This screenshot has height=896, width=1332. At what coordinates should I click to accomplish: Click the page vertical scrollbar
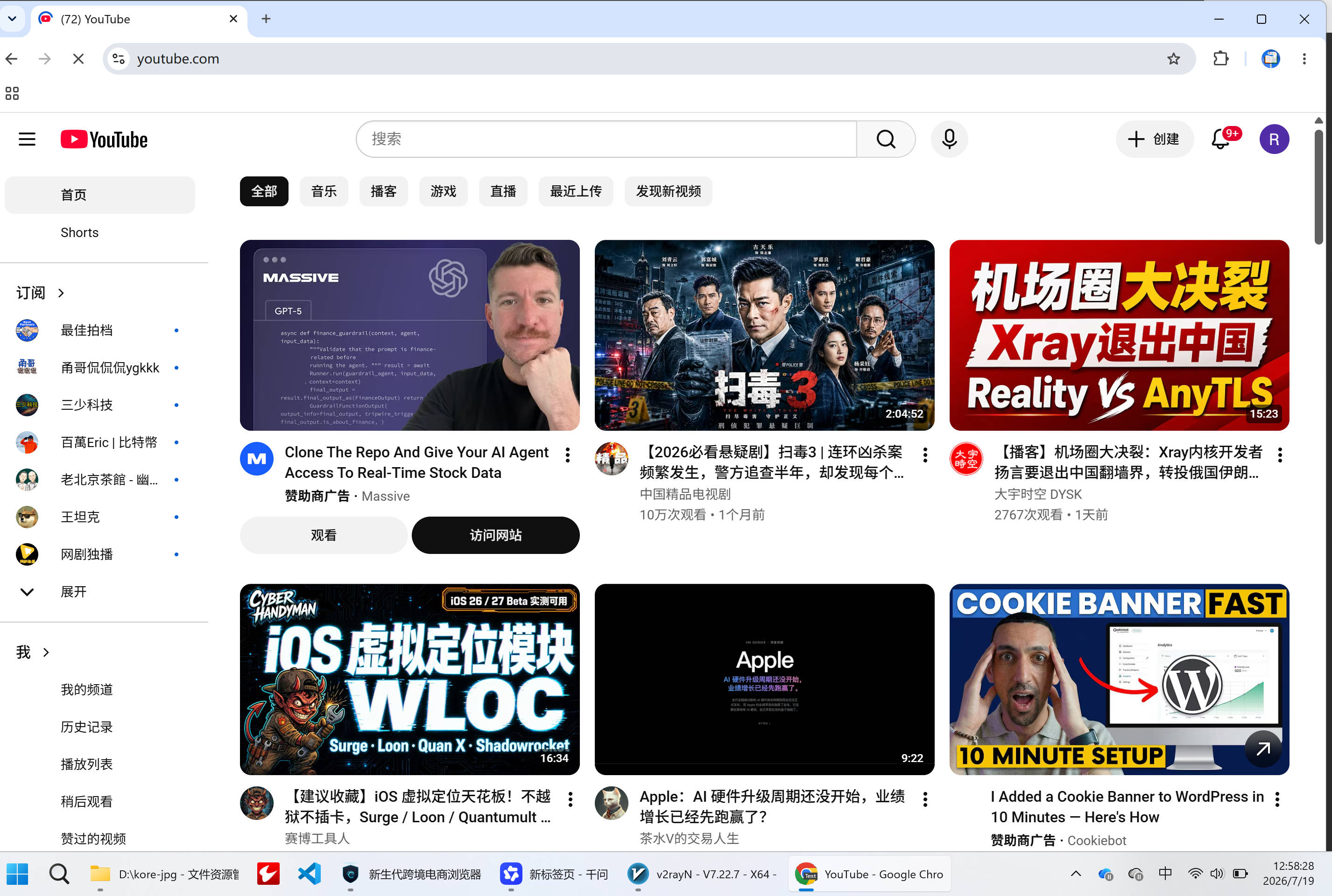pyautogui.click(x=1319, y=188)
